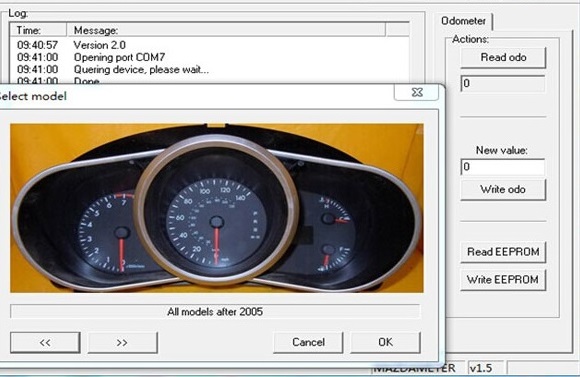The height and width of the screenshot is (377, 580).
Task: Click the Write EEPROM button
Action: pyautogui.click(x=503, y=280)
